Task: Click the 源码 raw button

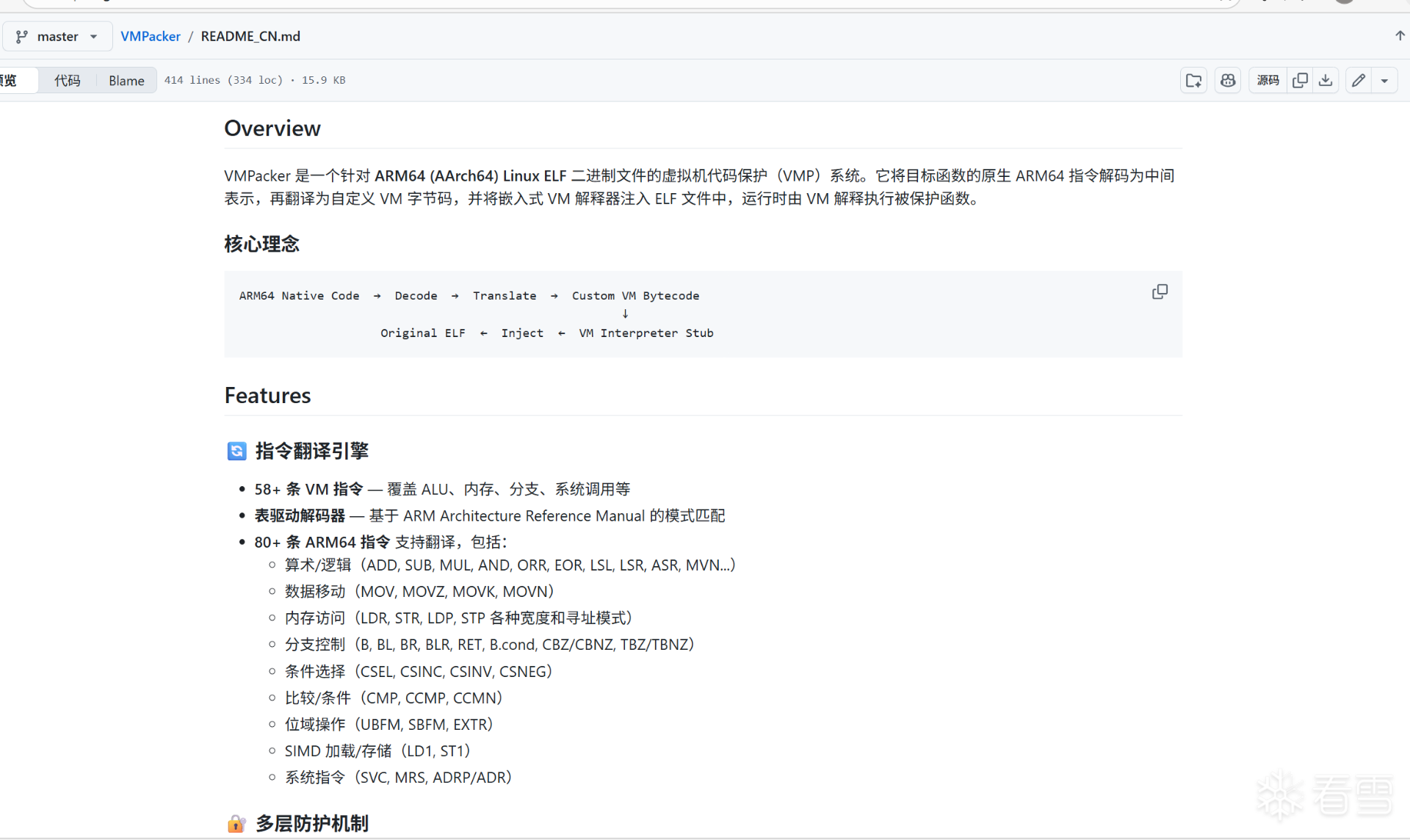Action: click(x=1268, y=80)
